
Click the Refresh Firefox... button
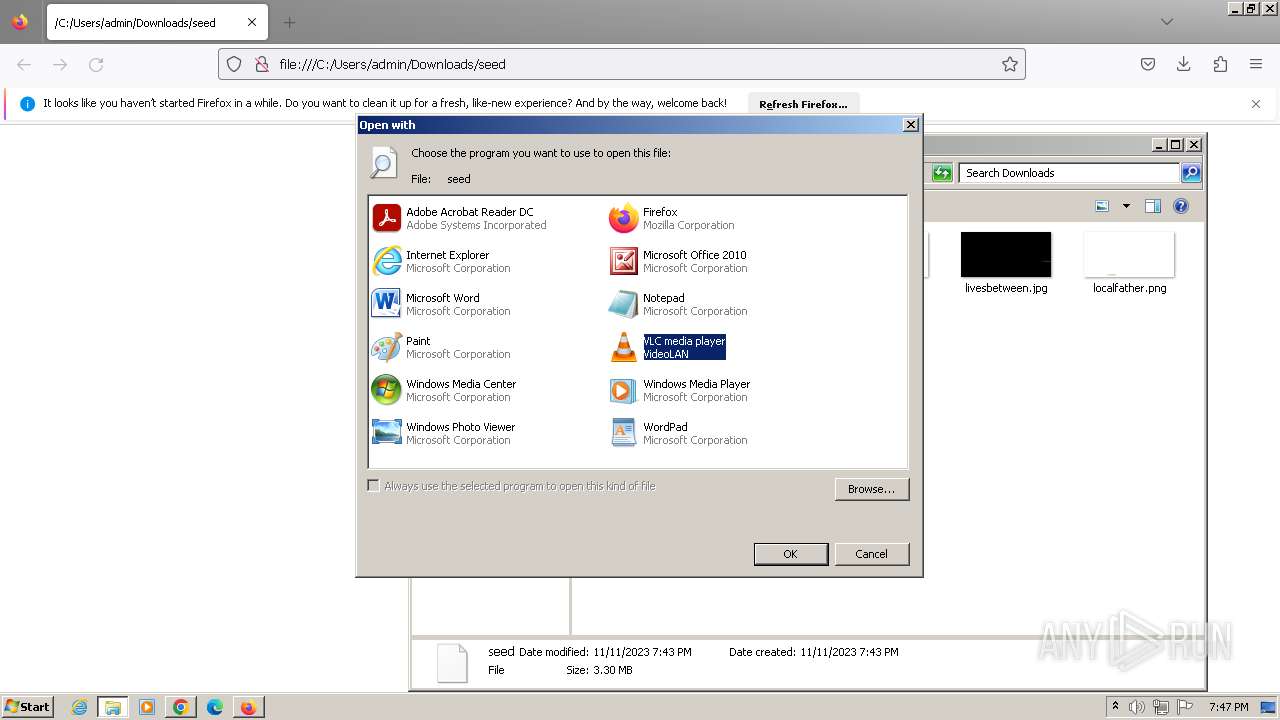click(x=803, y=104)
